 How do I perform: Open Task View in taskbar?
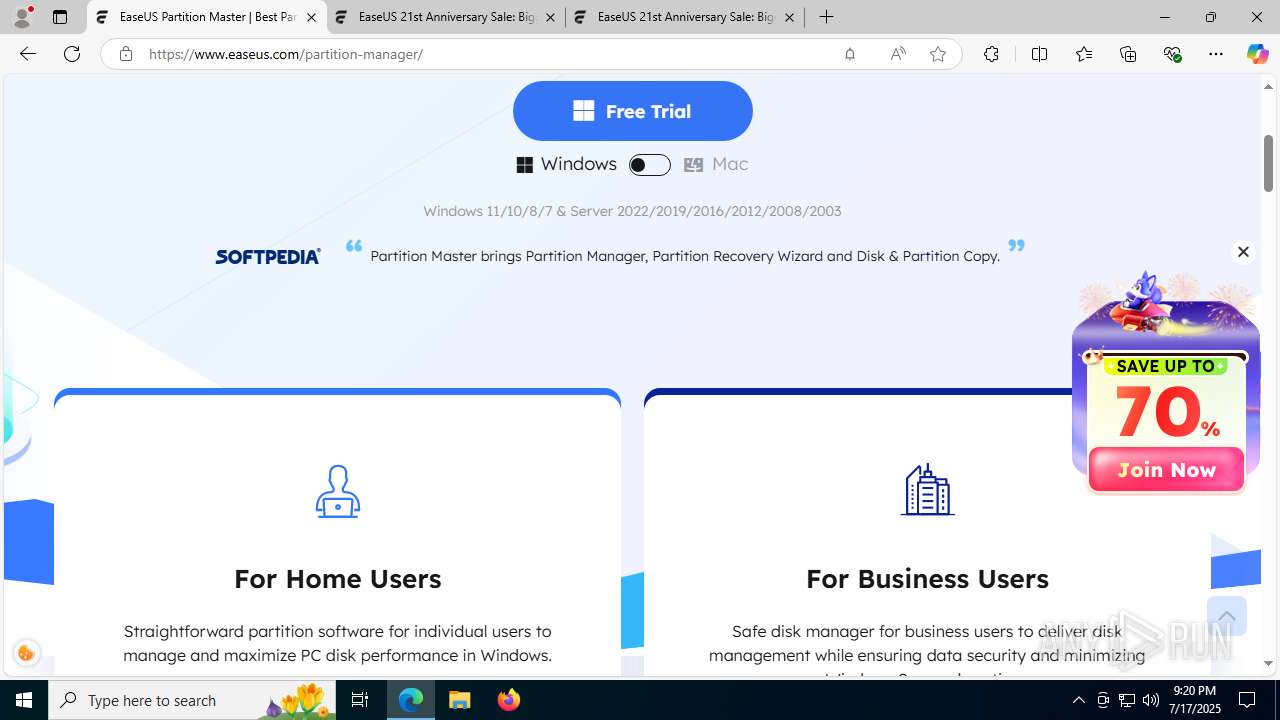coord(360,700)
